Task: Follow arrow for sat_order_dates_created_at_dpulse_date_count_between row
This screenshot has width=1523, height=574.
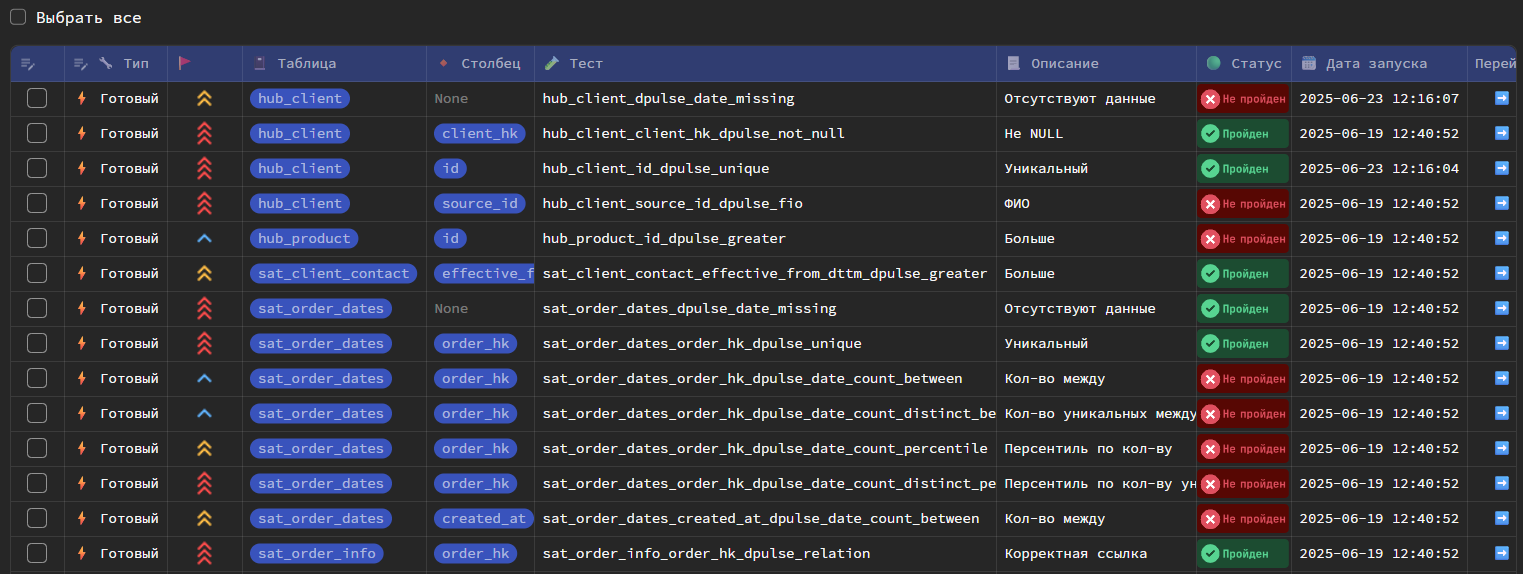Action: [1501, 518]
